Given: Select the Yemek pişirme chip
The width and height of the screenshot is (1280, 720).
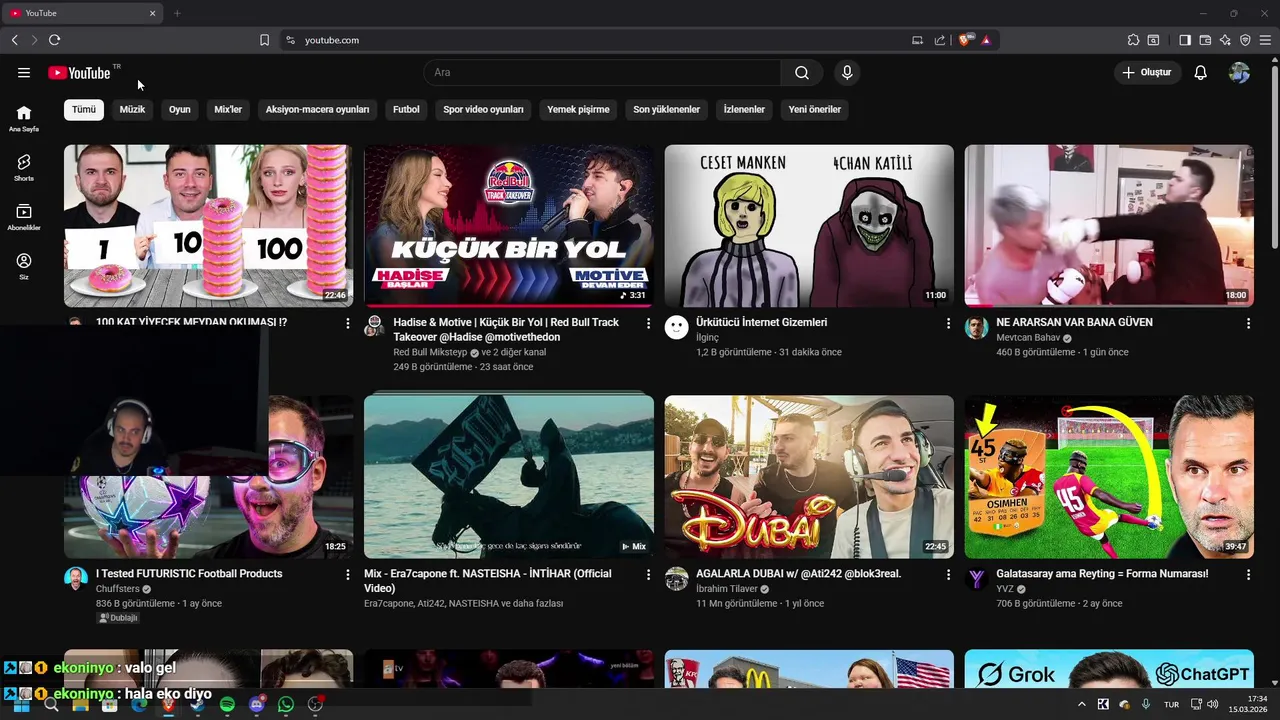Looking at the screenshot, I should click(578, 109).
